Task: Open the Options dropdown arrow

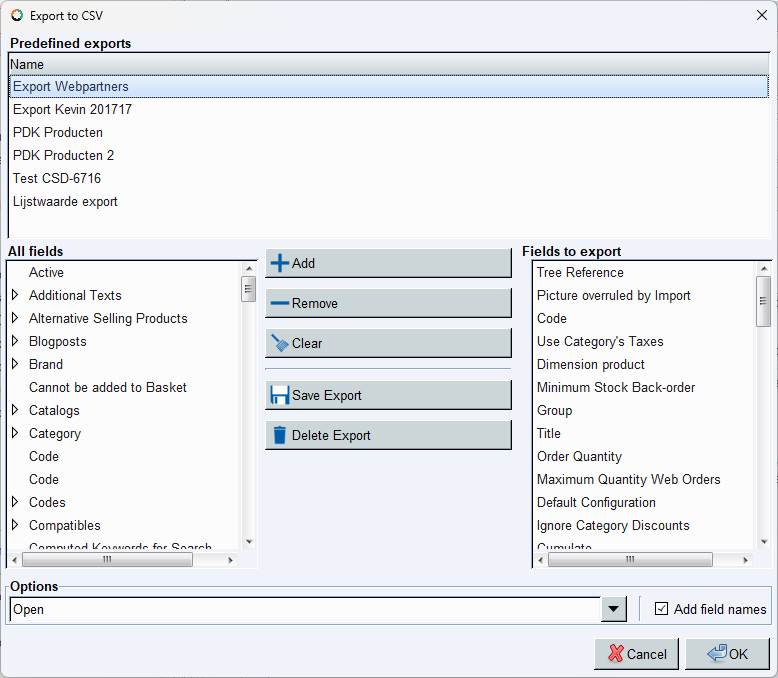Action: tap(613, 610)
